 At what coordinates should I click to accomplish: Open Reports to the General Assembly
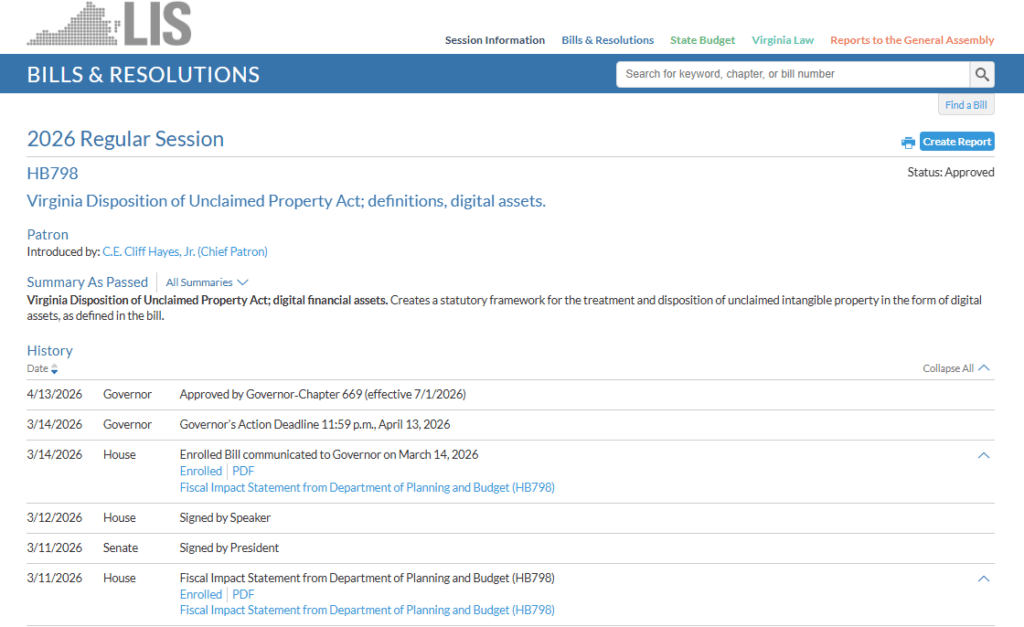pos(912,41)
